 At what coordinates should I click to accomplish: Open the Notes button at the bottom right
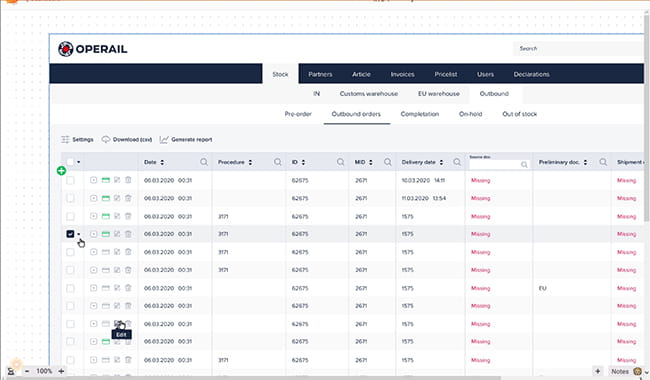coord(619,371)
